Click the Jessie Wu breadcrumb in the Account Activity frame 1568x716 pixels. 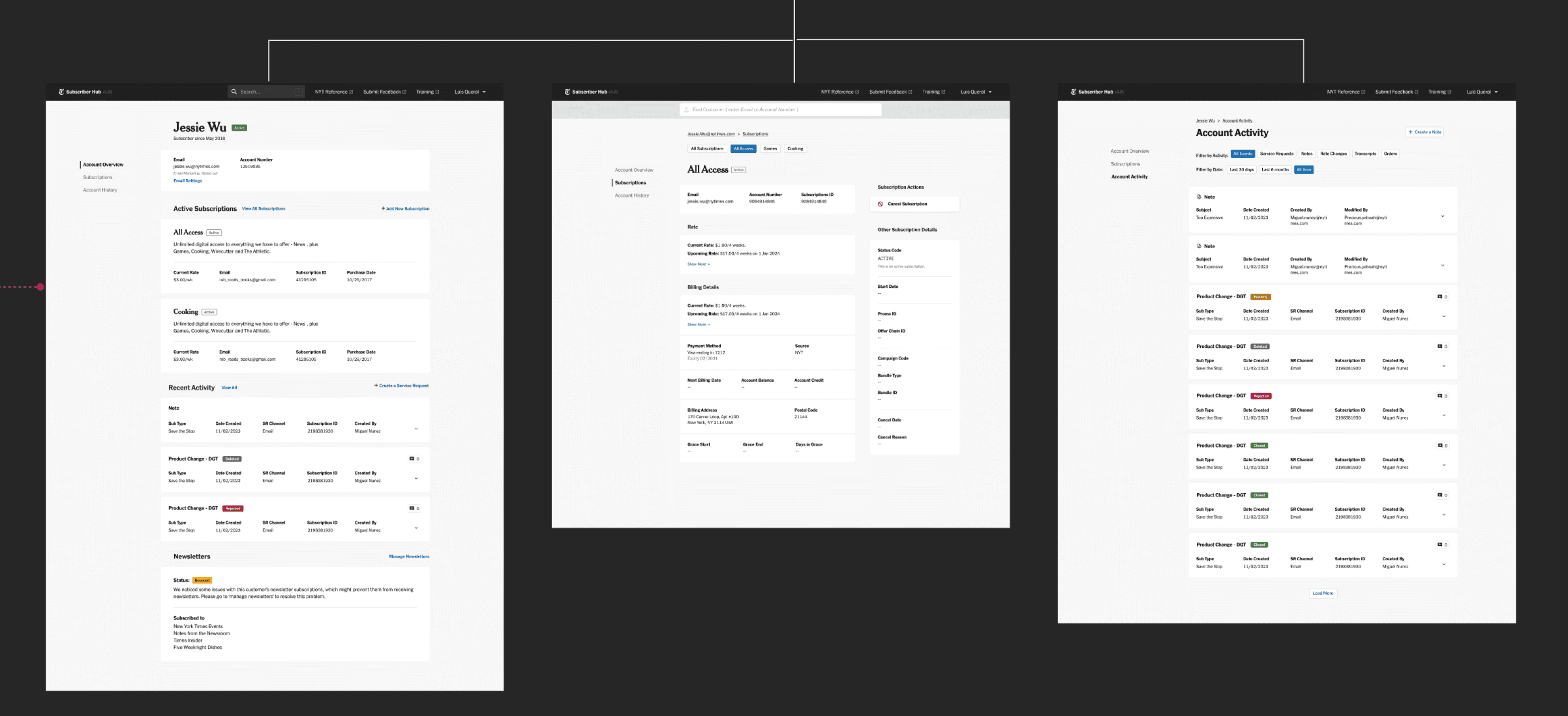(x=1205, y=121)
